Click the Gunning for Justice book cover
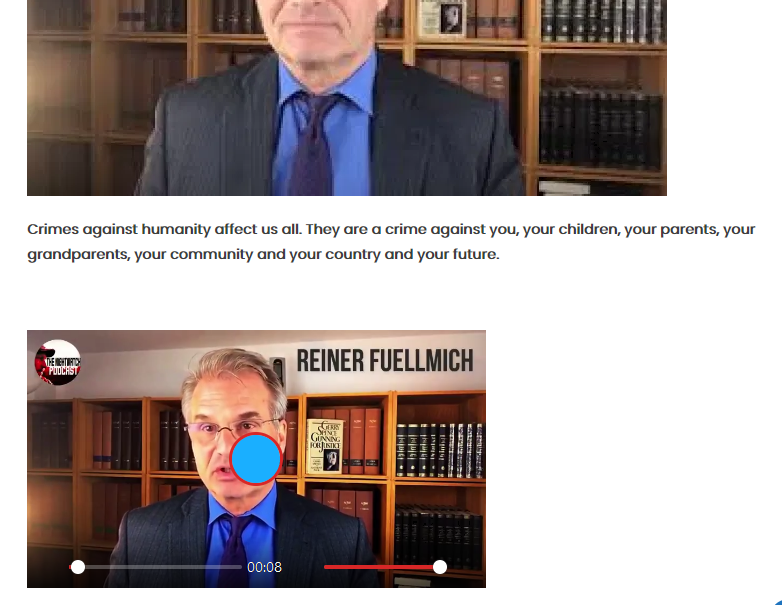 coord(325,446)
